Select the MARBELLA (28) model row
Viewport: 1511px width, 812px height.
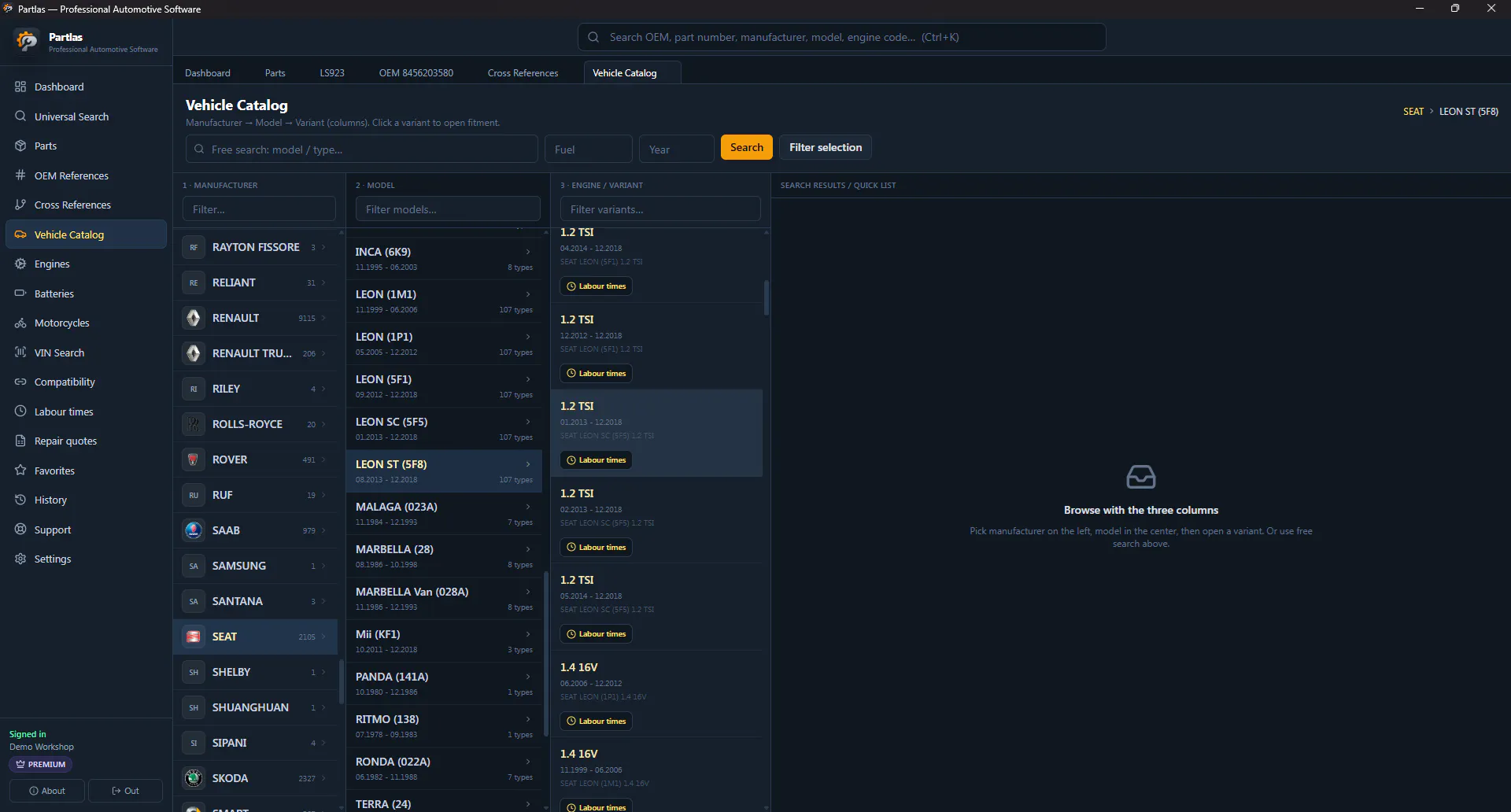(444, 556)
